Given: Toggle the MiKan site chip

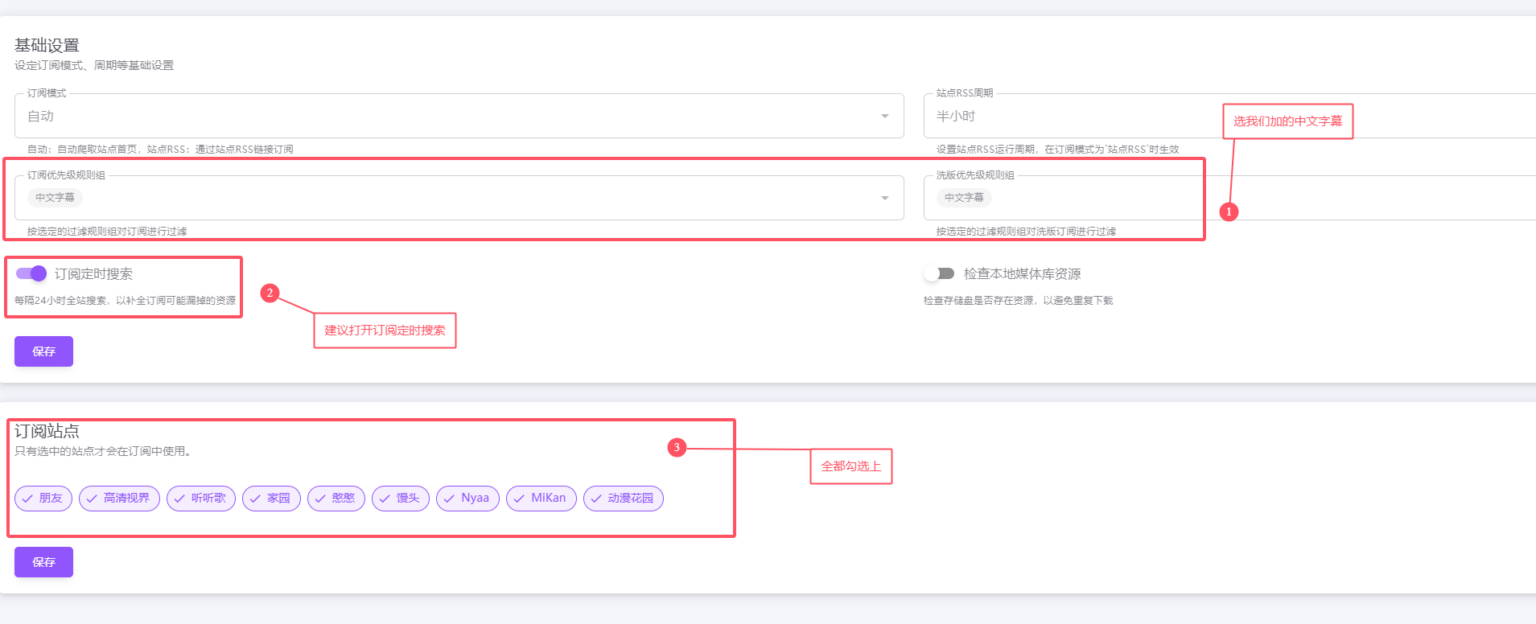Looking at the screenshot, I should [x=541, y=498].
